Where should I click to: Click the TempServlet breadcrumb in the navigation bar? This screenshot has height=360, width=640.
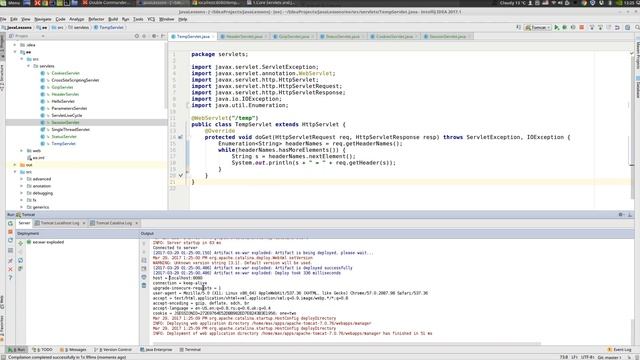point(109,27)
